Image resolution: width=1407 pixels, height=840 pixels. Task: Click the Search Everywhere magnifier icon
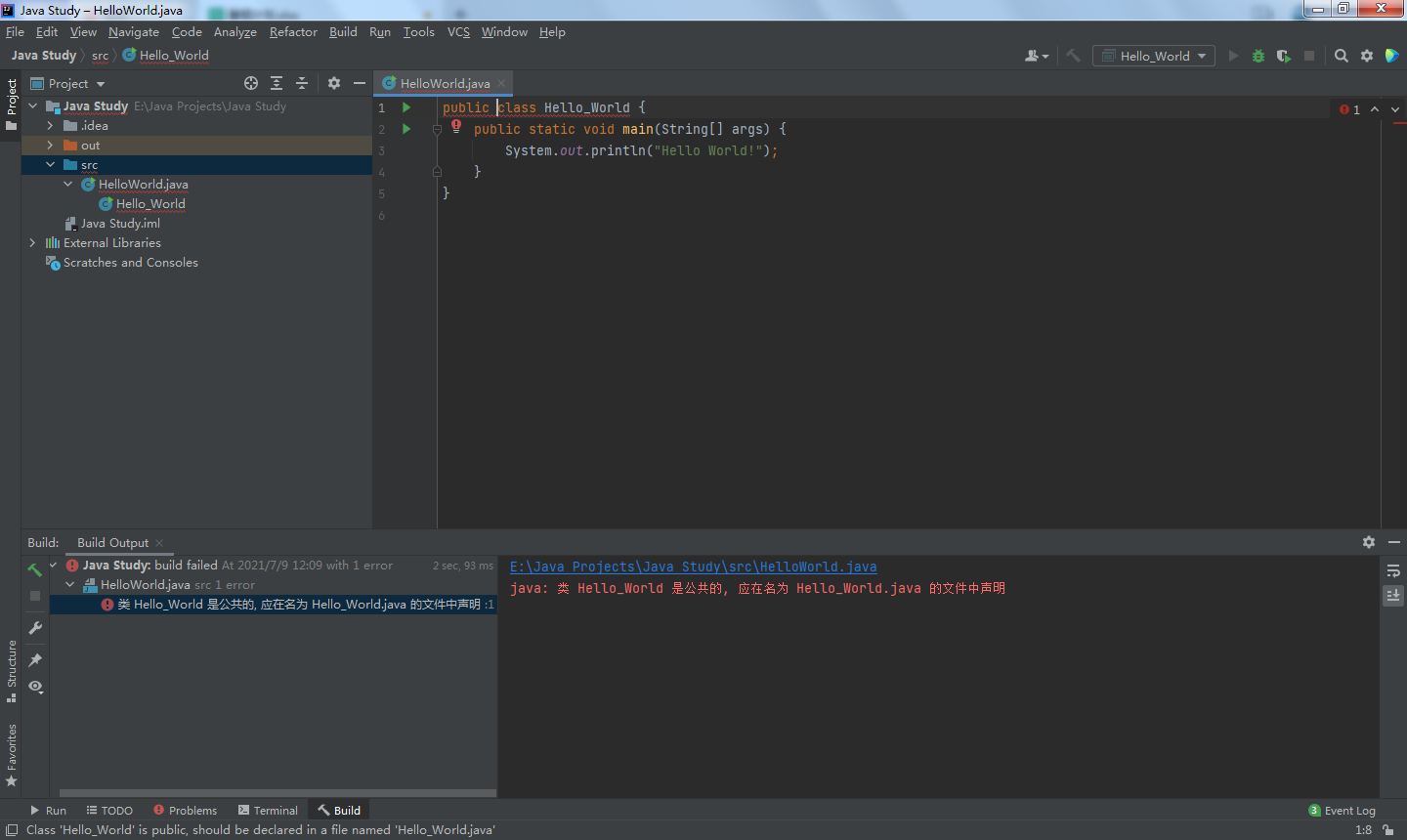click(1342, 57)
